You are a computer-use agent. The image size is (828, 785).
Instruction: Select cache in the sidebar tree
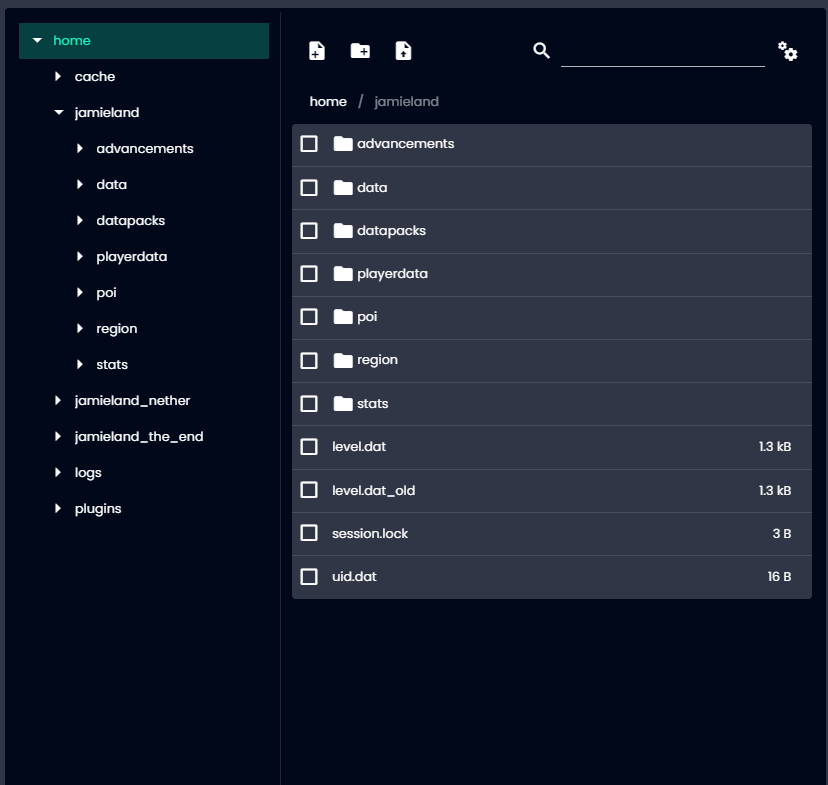pos(95,77)
